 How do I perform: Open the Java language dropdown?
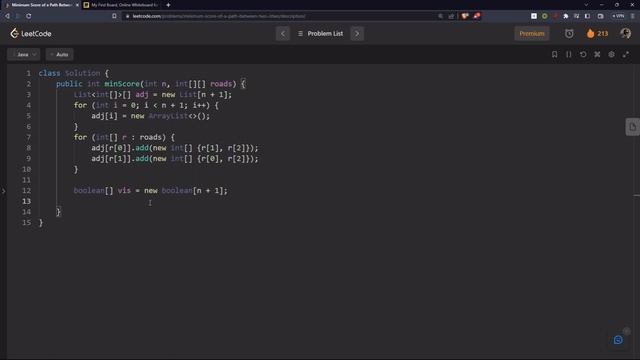click(24, 54)
